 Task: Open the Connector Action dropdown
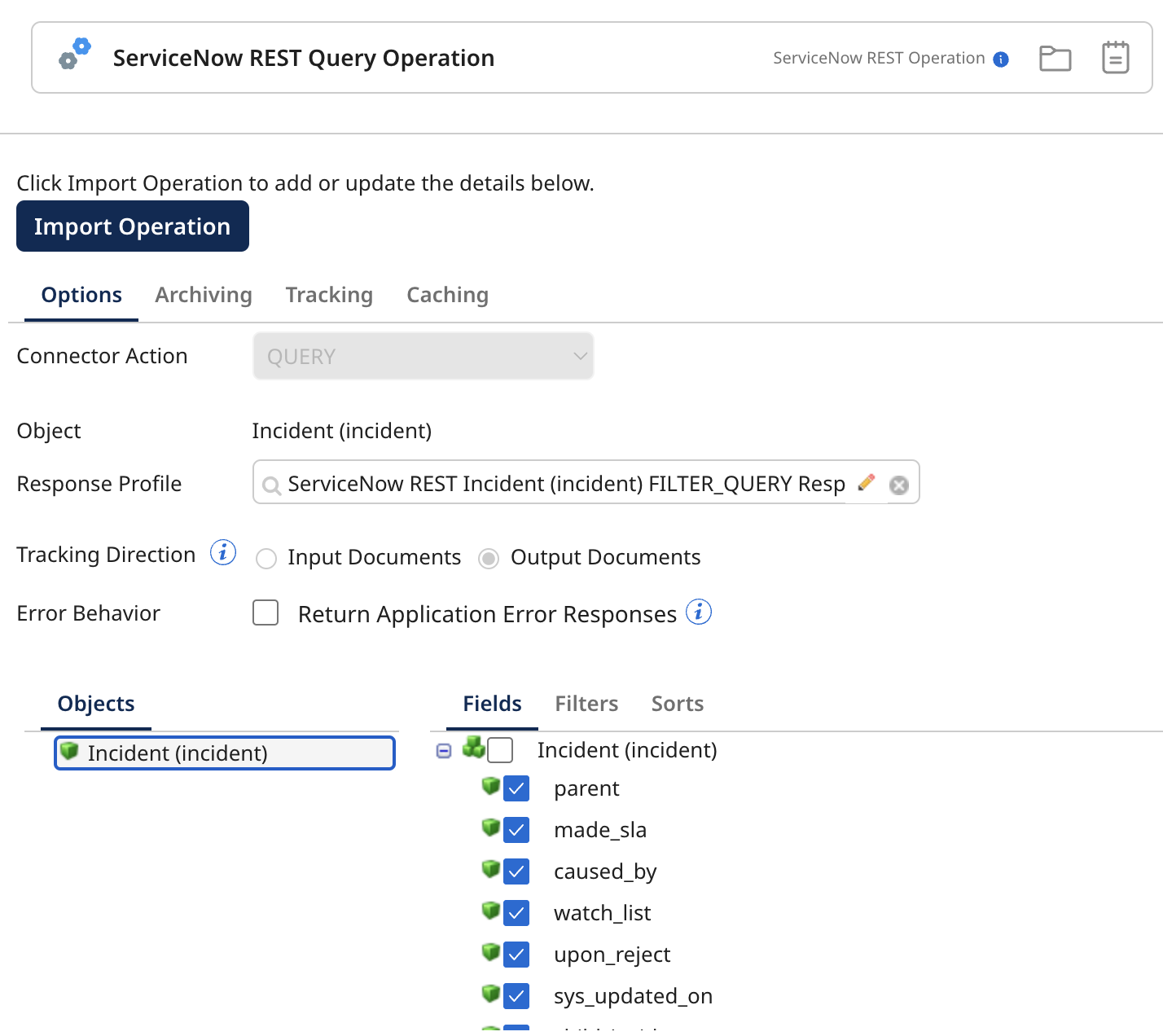click(x=424, y=356)
